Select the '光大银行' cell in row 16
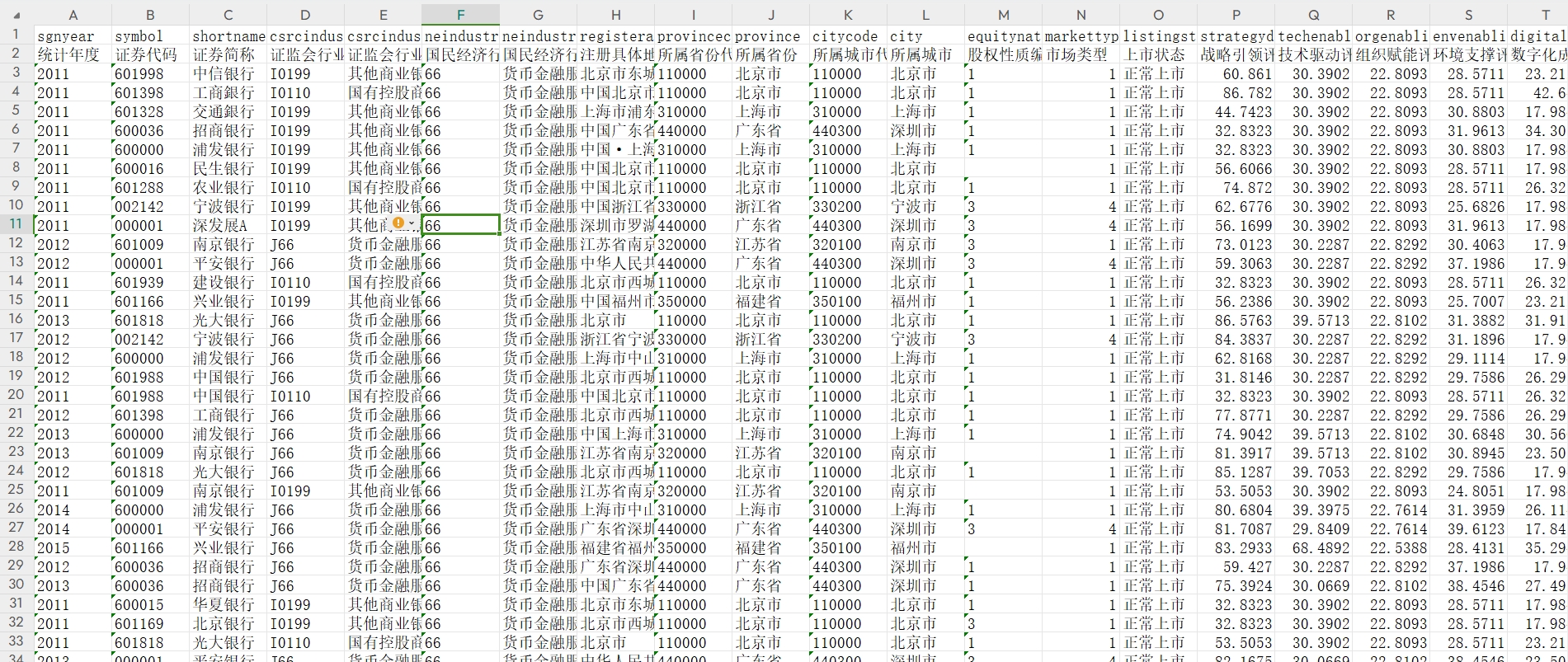This screenshot has width=1568, height=662. pos(228,320)
